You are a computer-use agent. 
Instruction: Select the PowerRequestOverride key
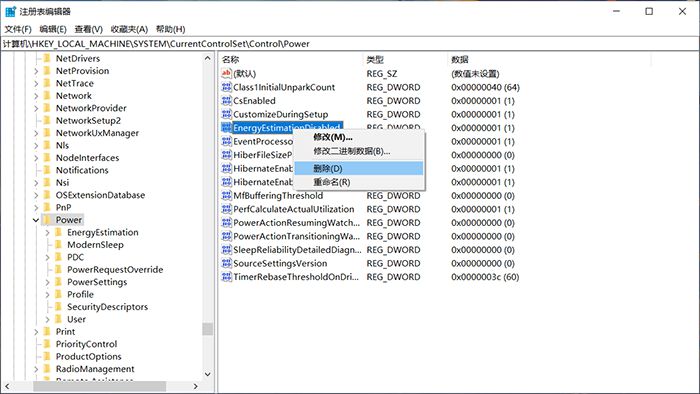point(115,270)
